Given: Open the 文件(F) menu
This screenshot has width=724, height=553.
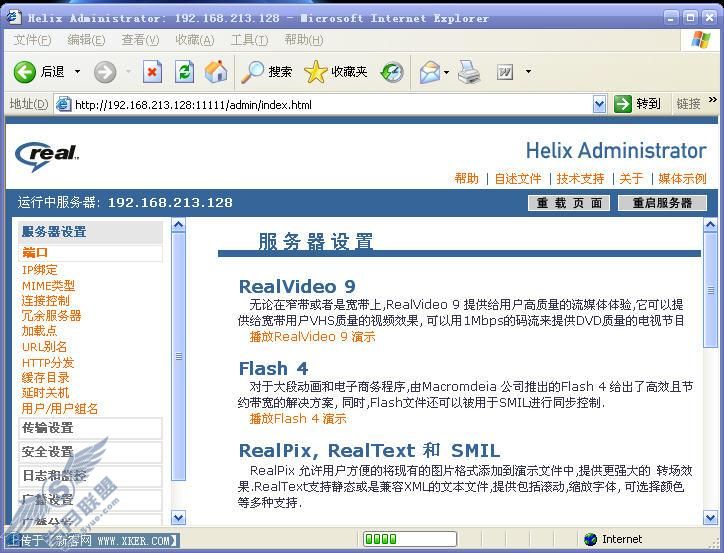Looking at the screenshot, I should (32, 40).
